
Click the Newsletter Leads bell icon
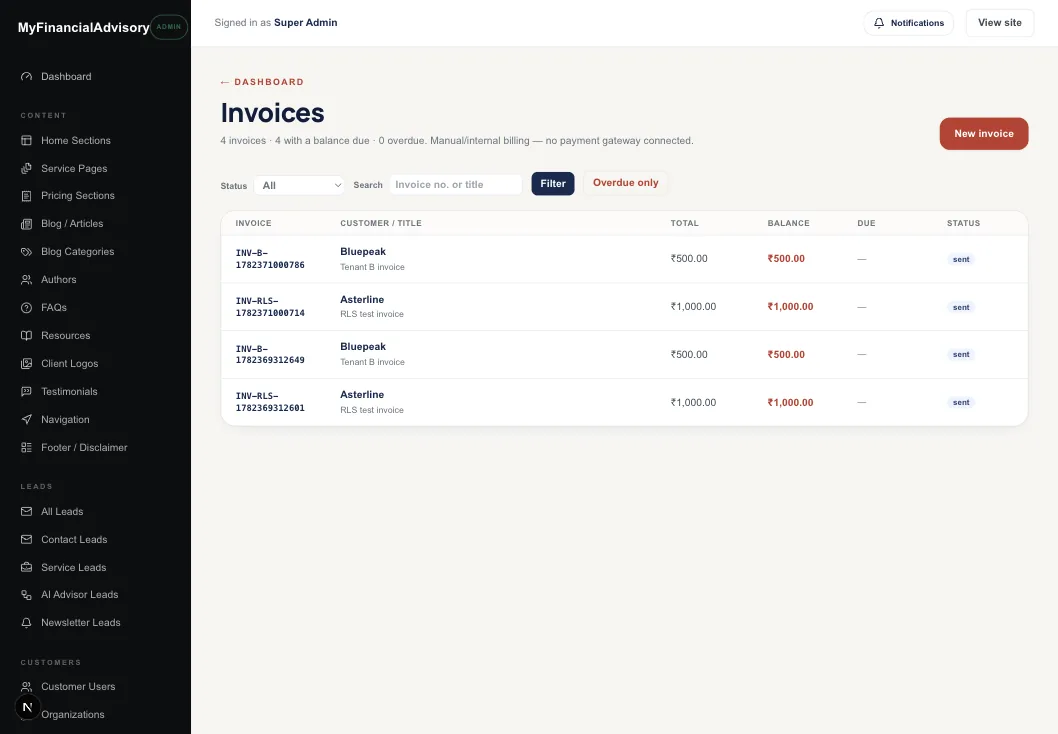pos(26,623)
